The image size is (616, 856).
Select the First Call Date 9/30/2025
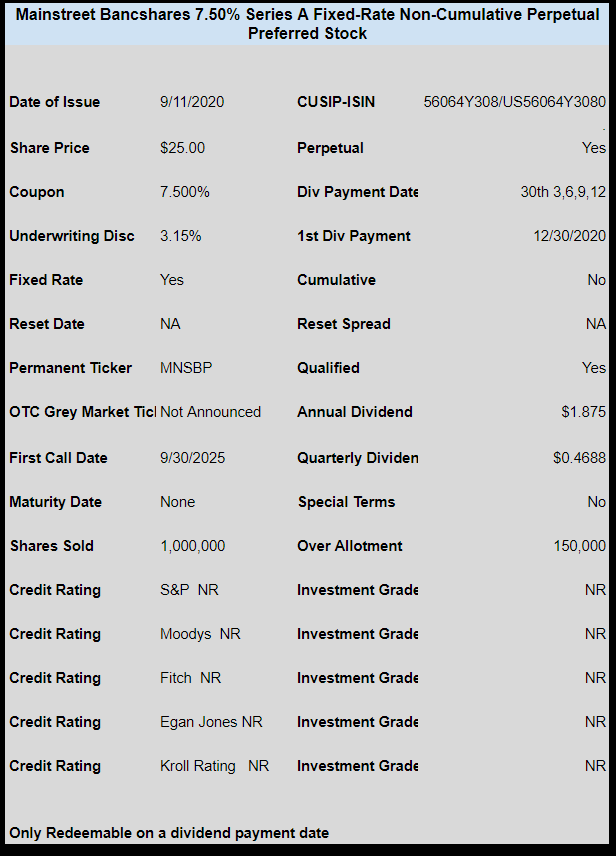(193, 457)
